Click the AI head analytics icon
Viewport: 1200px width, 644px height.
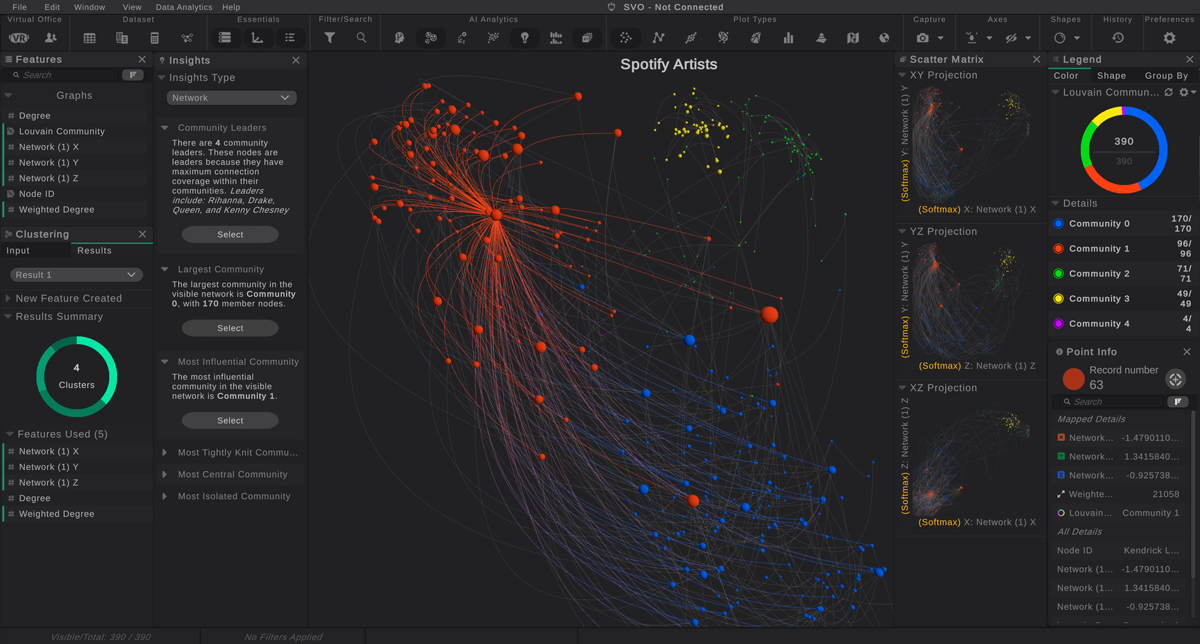(x=399, y=38)
